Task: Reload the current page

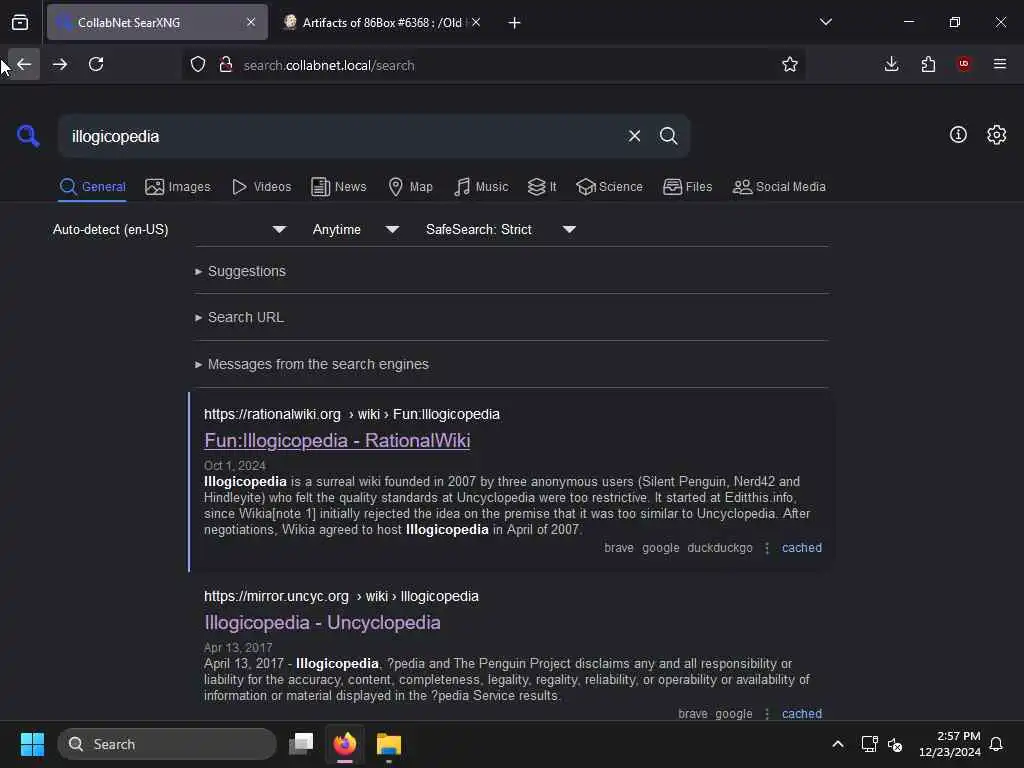Action: 96,64
